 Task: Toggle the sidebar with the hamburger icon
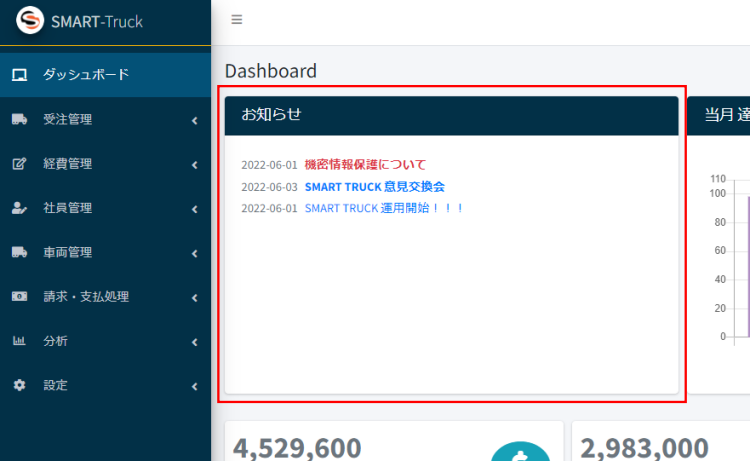237,20
